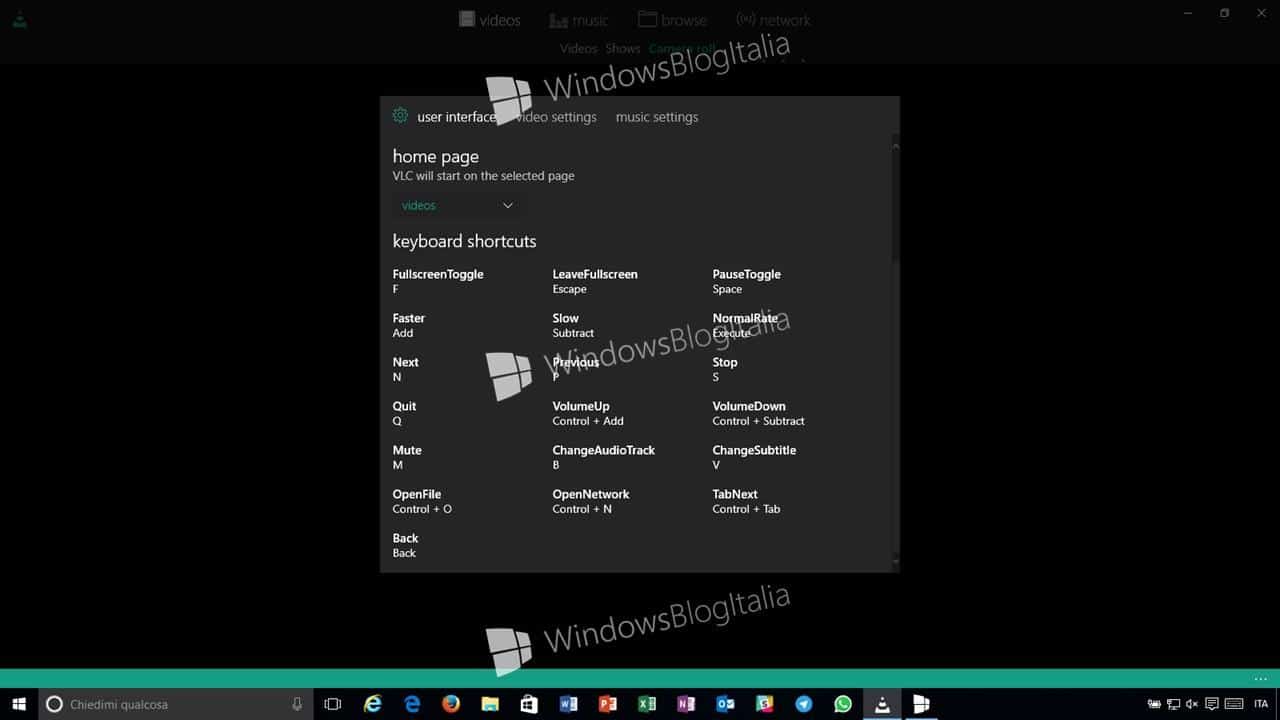Open the three-dot more options menu
The height and width of the screenshot is (720, 1280).
[x=1260, y=678]
